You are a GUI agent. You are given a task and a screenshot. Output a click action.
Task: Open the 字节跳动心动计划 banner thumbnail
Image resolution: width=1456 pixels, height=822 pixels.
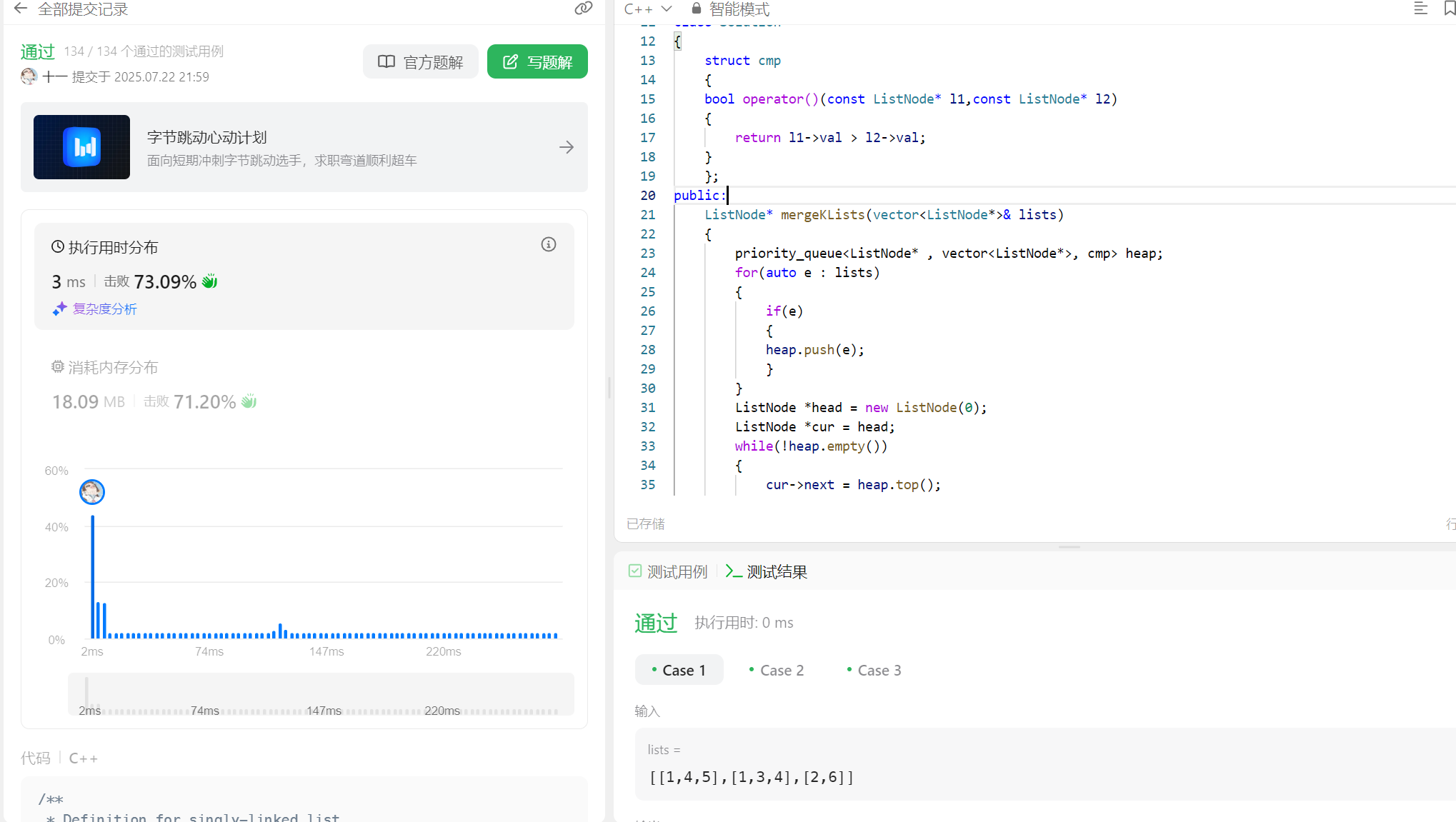tap(81, 147)
